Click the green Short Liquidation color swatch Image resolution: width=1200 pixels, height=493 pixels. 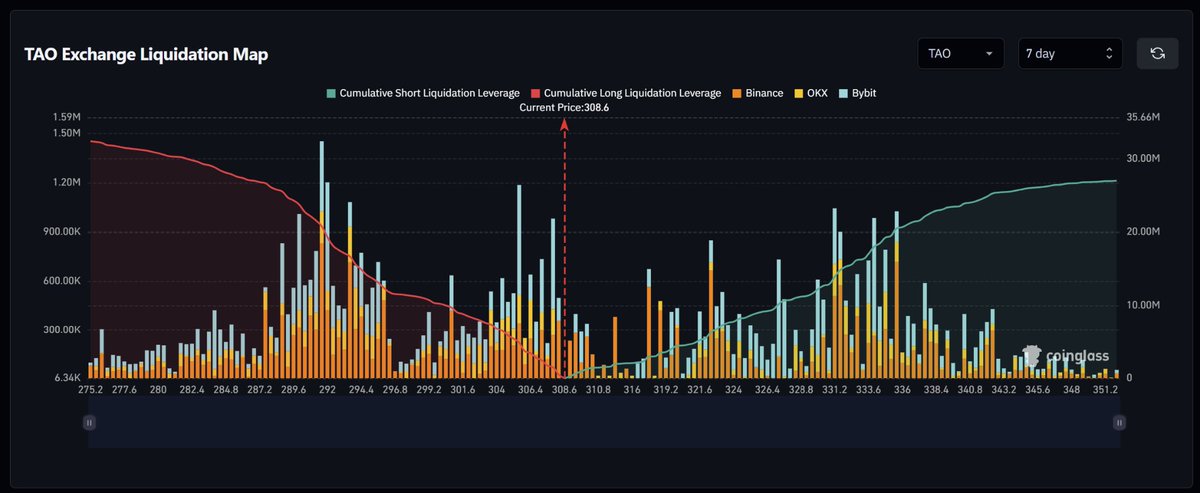[331, 93]
